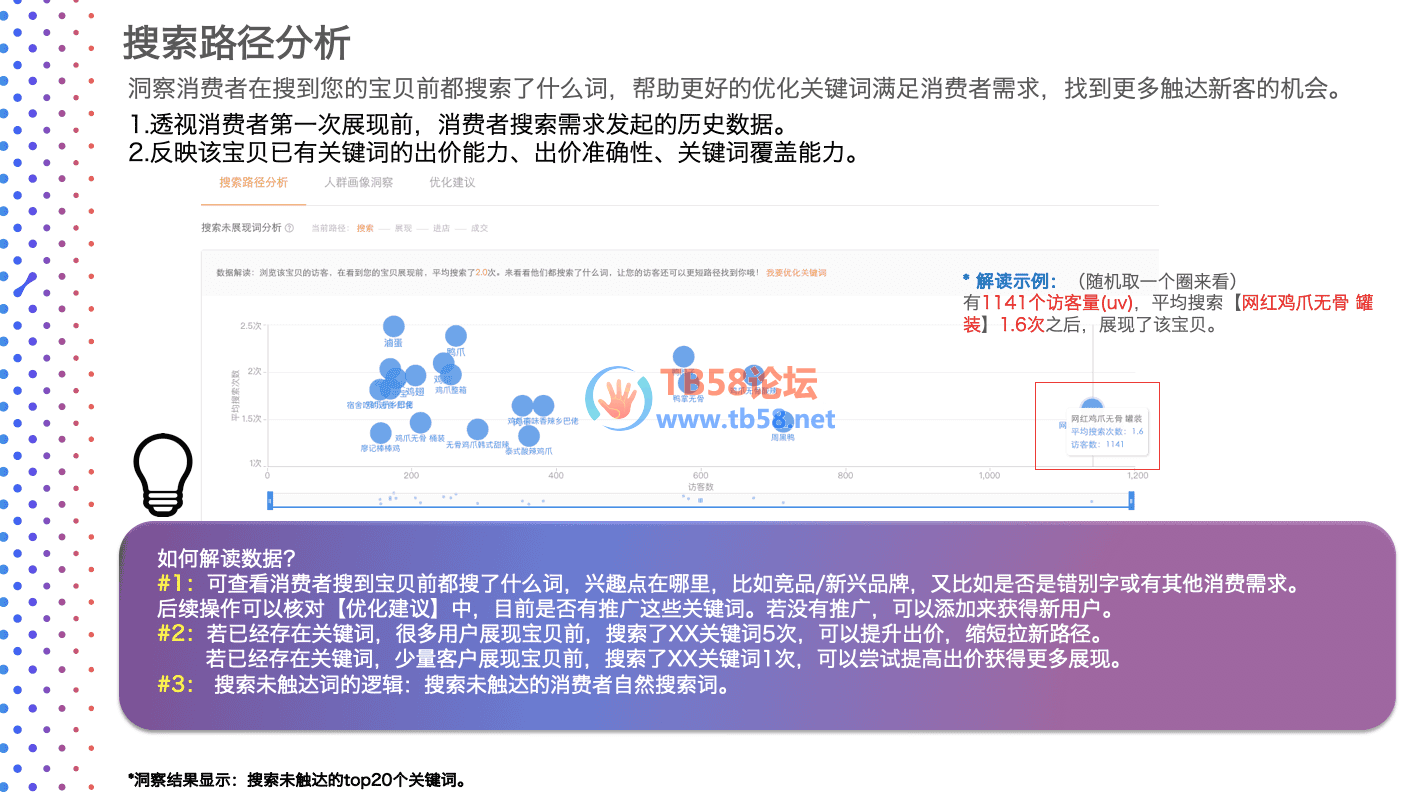Select the 周黑鸭 bubble on chart
Screen dimensions: 1423x797
[783, 422]
